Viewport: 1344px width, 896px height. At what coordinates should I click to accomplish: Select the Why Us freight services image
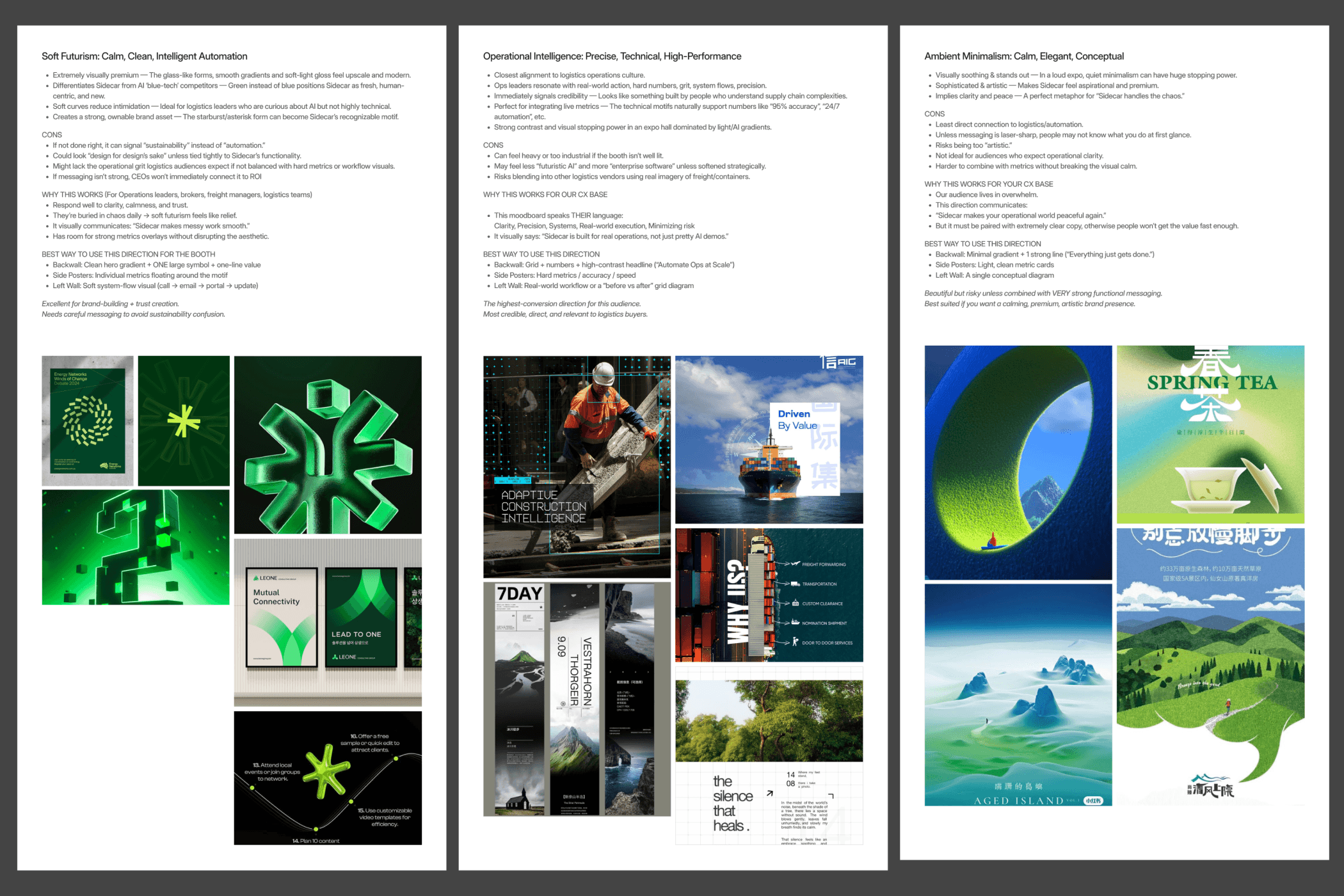[x=769, y=595]
